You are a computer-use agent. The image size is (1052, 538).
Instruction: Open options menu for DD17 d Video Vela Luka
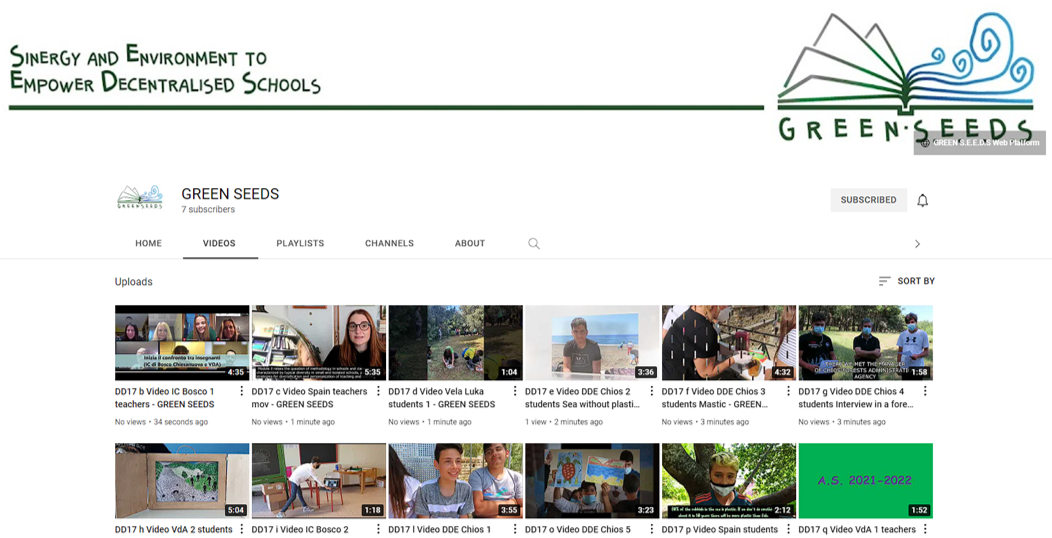click(x=515, y=391)
